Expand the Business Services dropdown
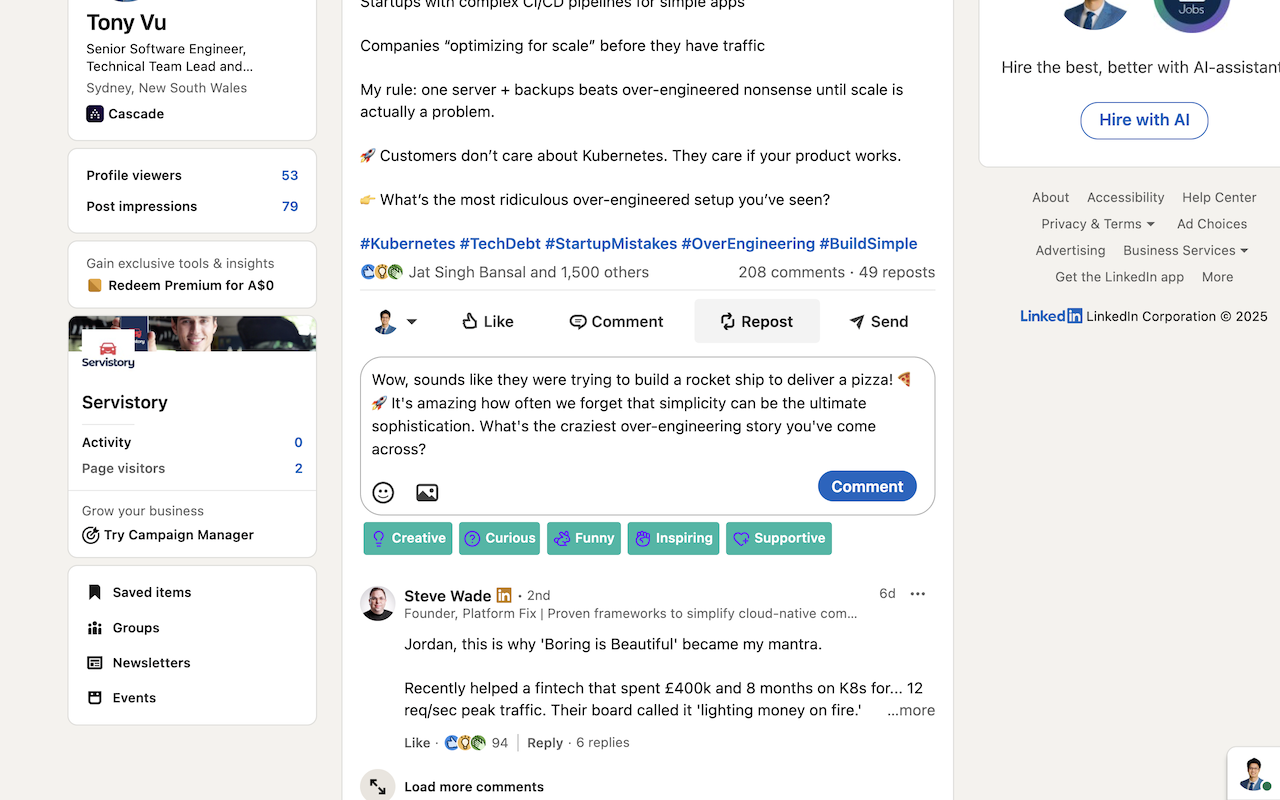This screenshot has width=1280, height=800. pos(1244,251)
